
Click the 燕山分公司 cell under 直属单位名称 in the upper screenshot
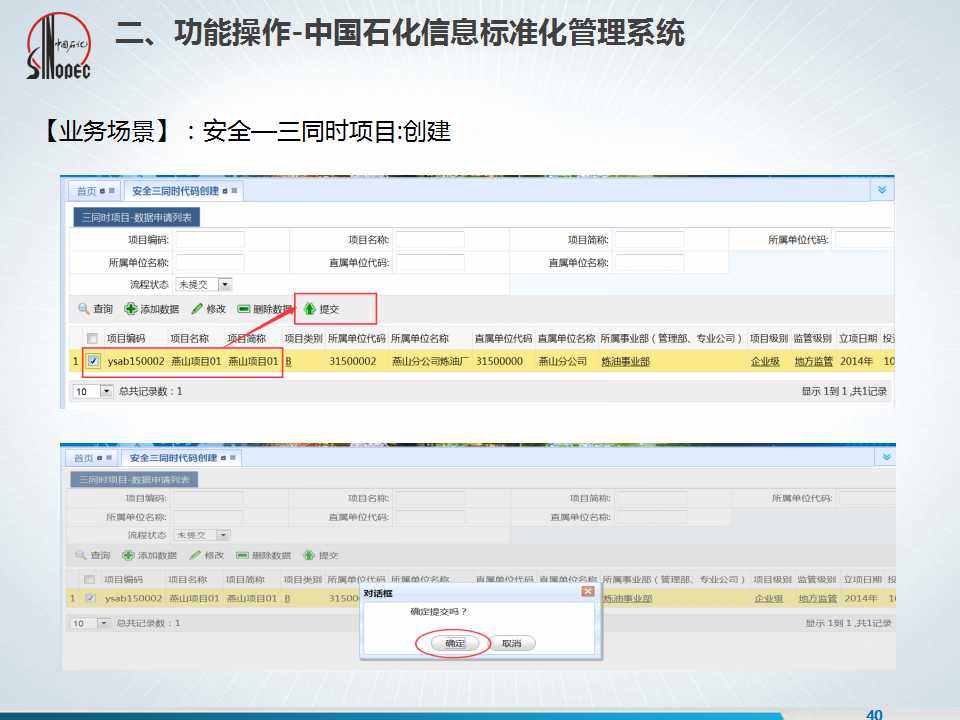click(563, 361)
